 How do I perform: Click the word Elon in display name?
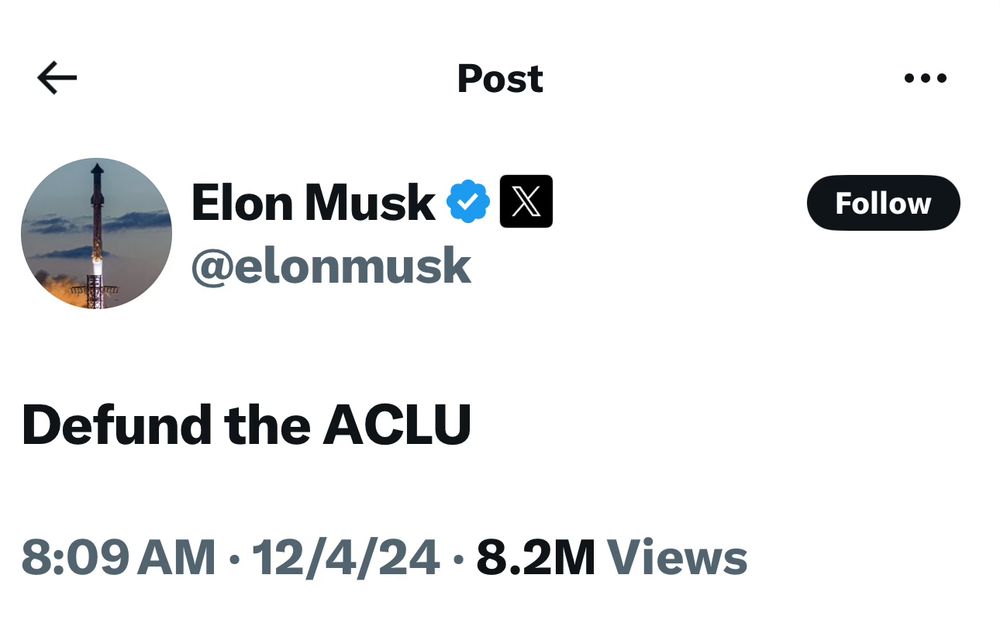tap(243, 202)
